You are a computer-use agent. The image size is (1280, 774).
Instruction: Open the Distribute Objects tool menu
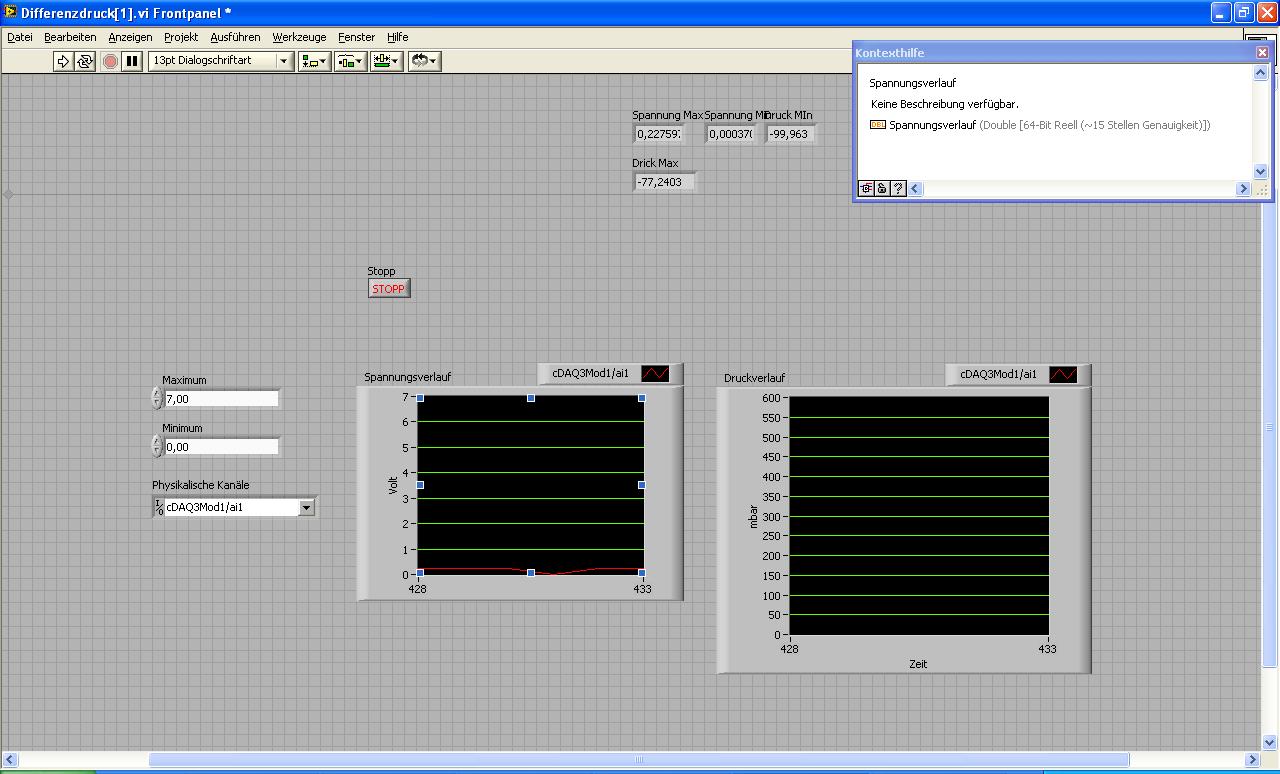349,61
